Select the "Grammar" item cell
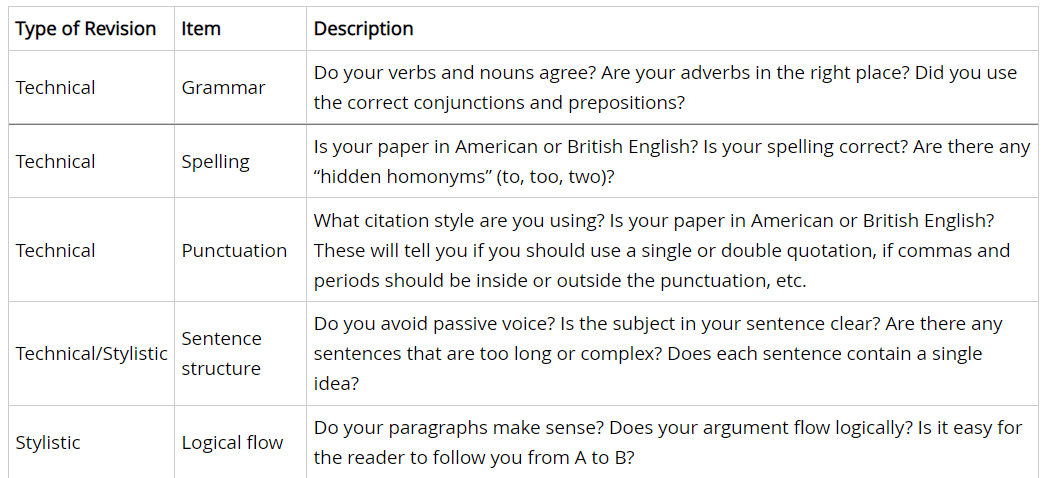Screen dimensions: 1047x478 [223, 87]
